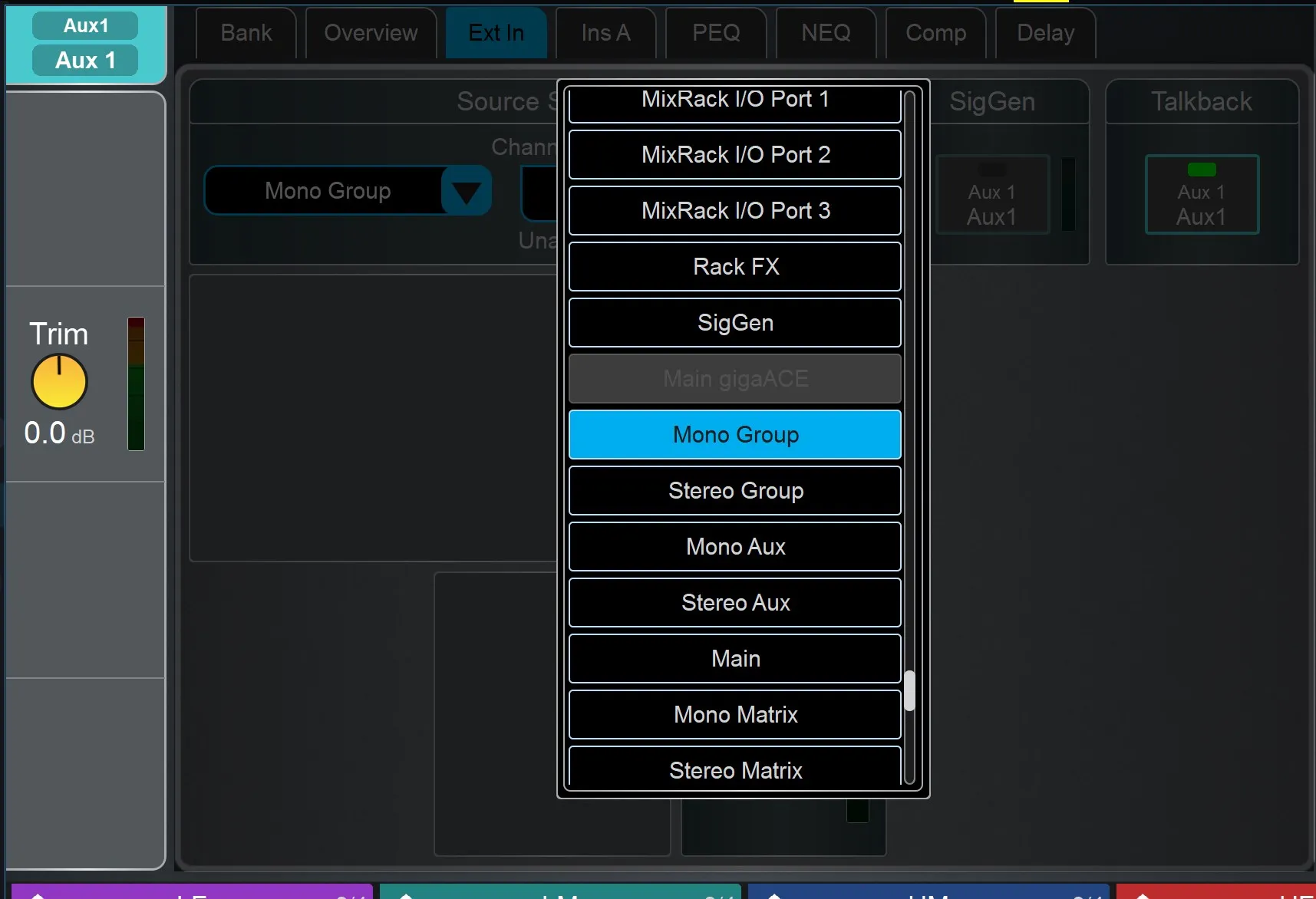Choose Stereo Aux from the list
The height and width of the screenshot is (899, 1316).
point(735,603)
